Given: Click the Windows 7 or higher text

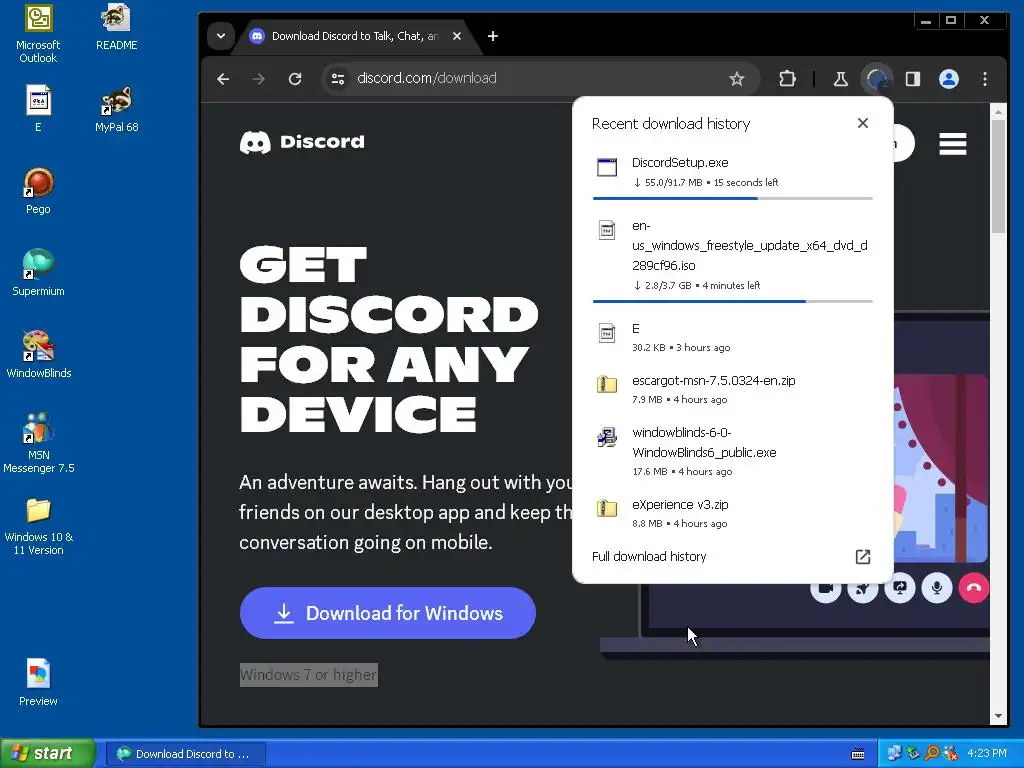Looking at the screenshot, I should coord(308,675).
